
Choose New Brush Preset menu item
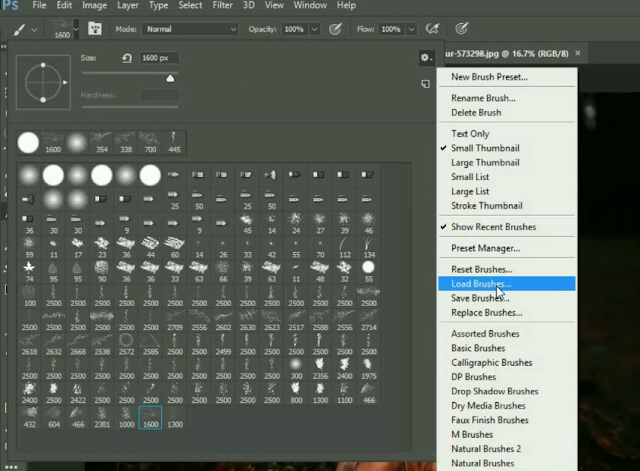coord(489,77)
